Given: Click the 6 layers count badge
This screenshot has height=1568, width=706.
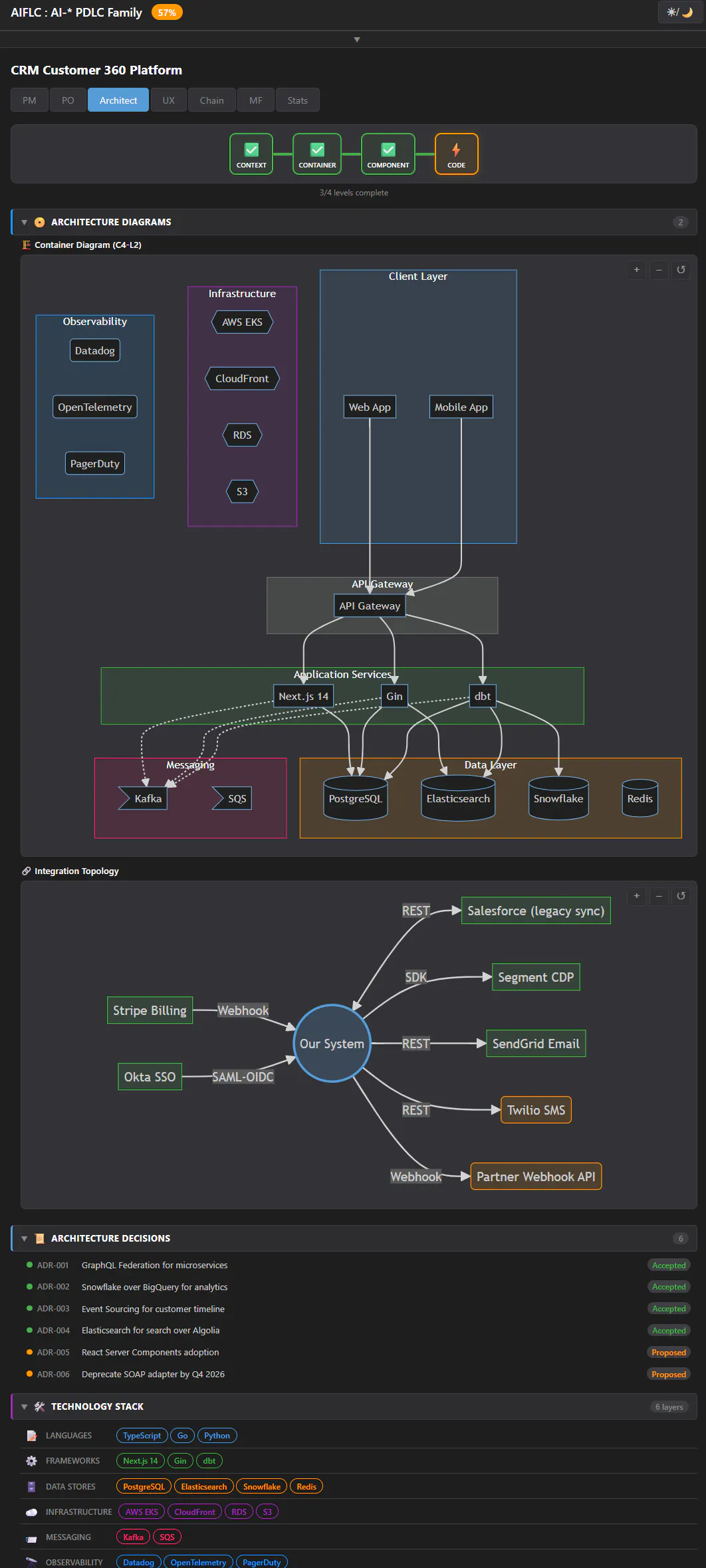Looking at the screenshot, I should (x=669, y=1406).
